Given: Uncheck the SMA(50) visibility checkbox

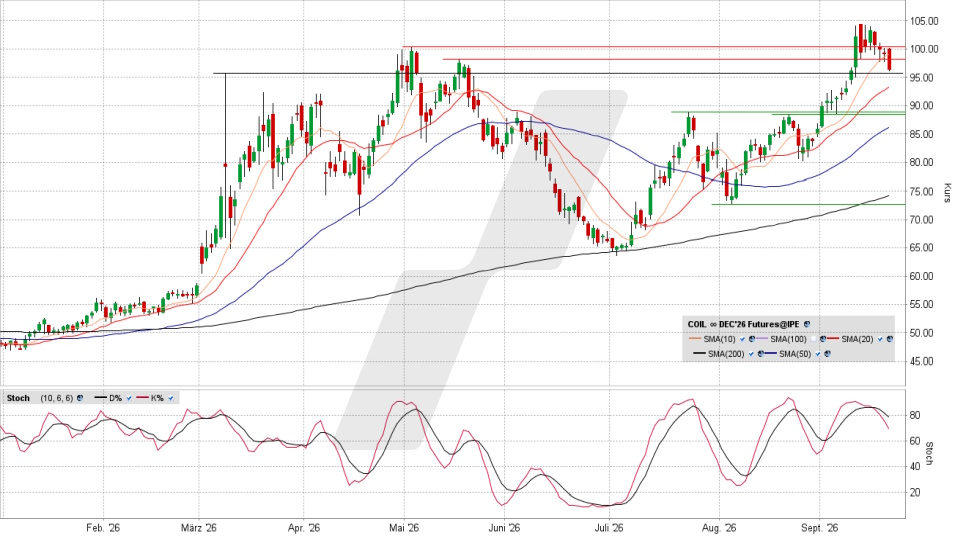Looking at the screenshot, I should 818,354.
